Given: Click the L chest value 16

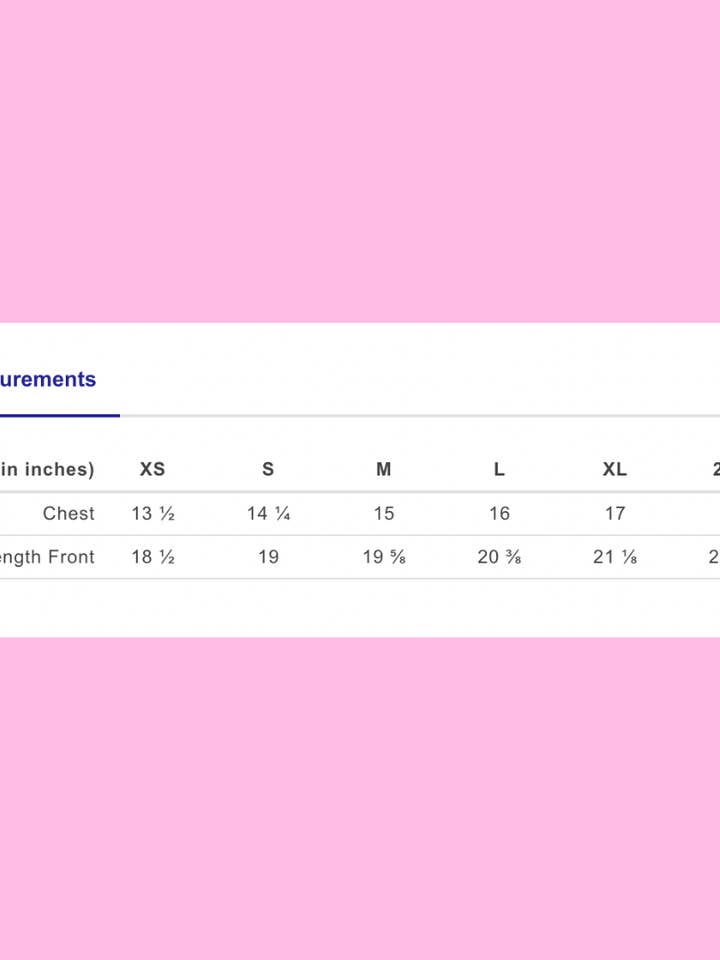Looking at the screenshot, I should point(499,513).
